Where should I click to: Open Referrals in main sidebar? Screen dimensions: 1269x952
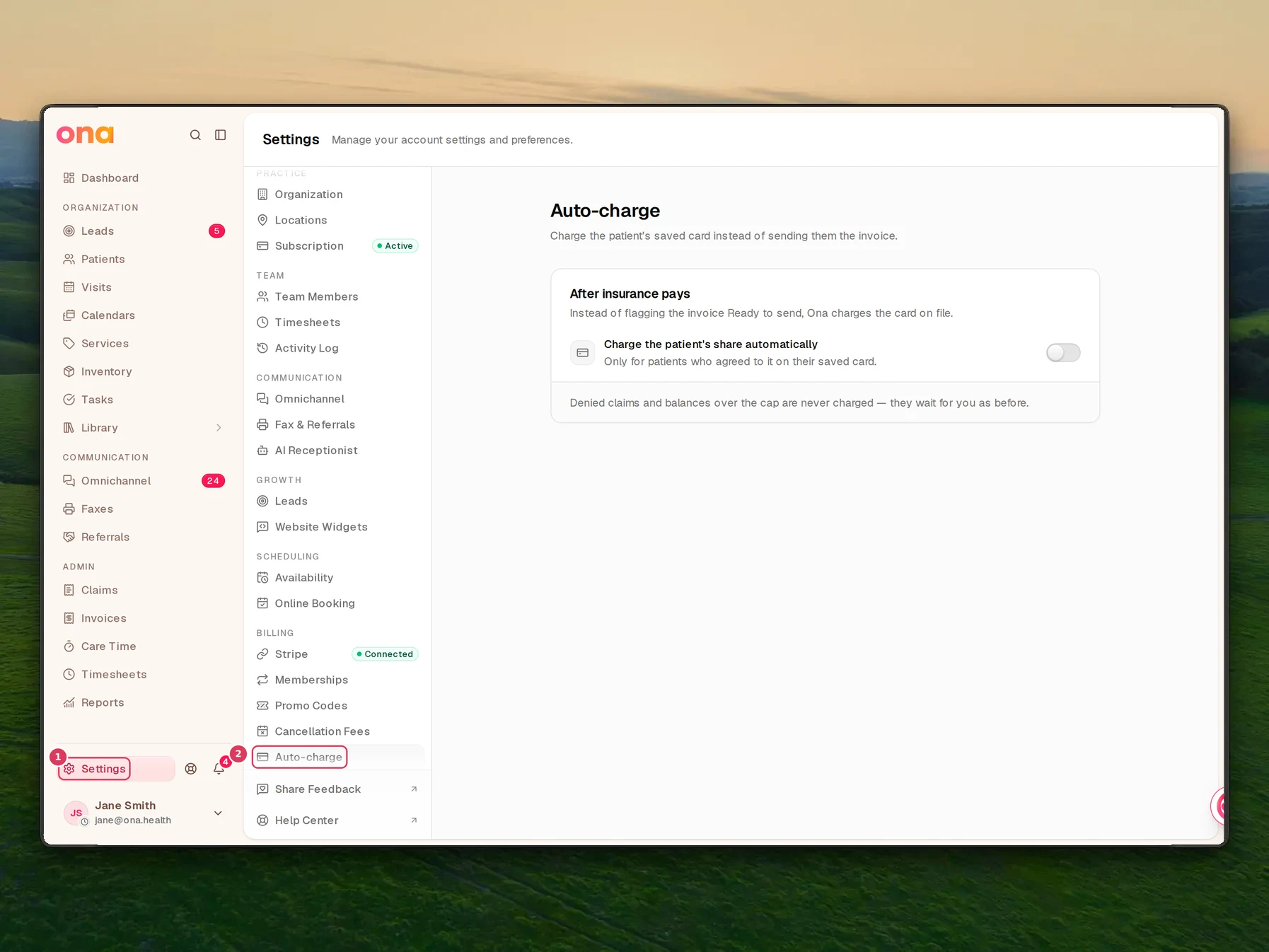click(x=144, y=538)
